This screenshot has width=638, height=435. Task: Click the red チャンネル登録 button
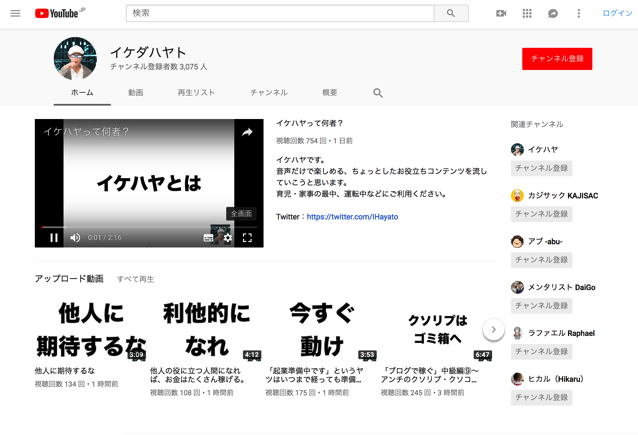(x=557, y=59)
